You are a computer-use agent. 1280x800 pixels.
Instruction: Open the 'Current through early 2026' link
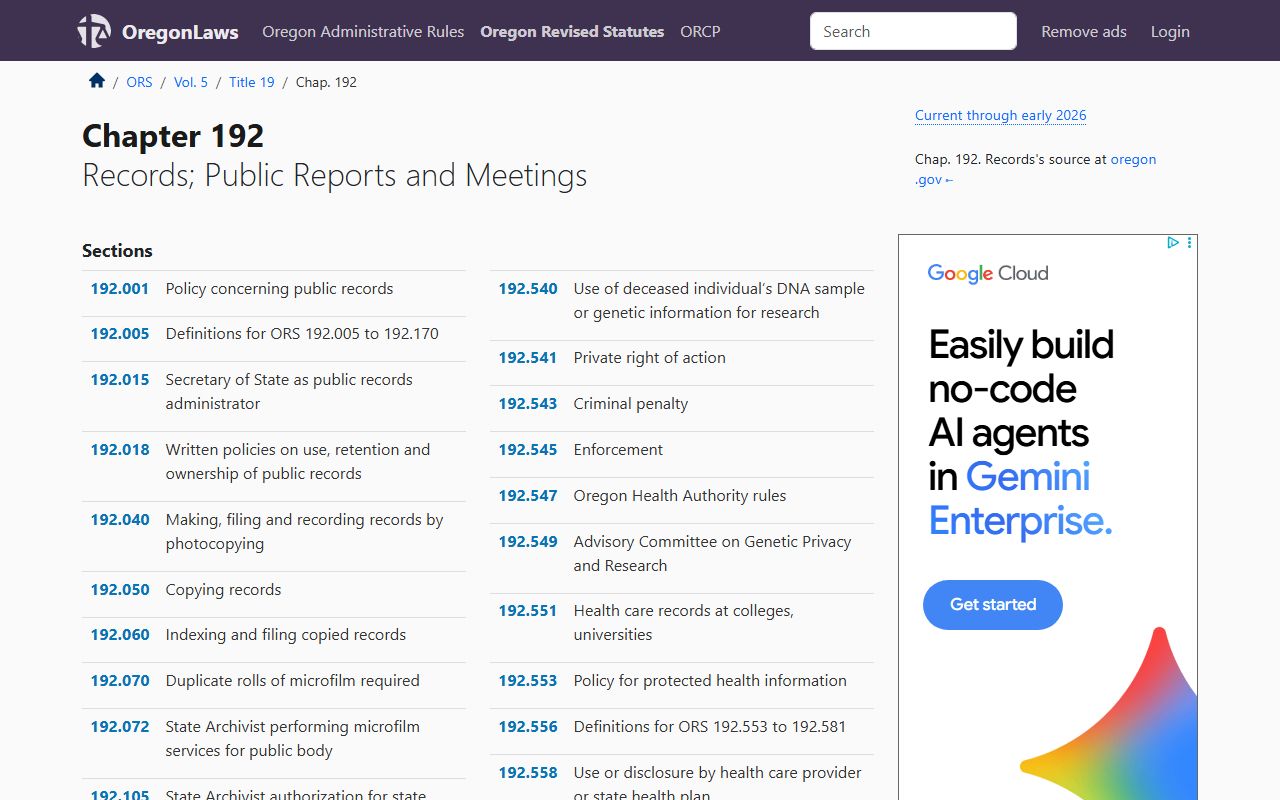click(x=1000, y=115)
